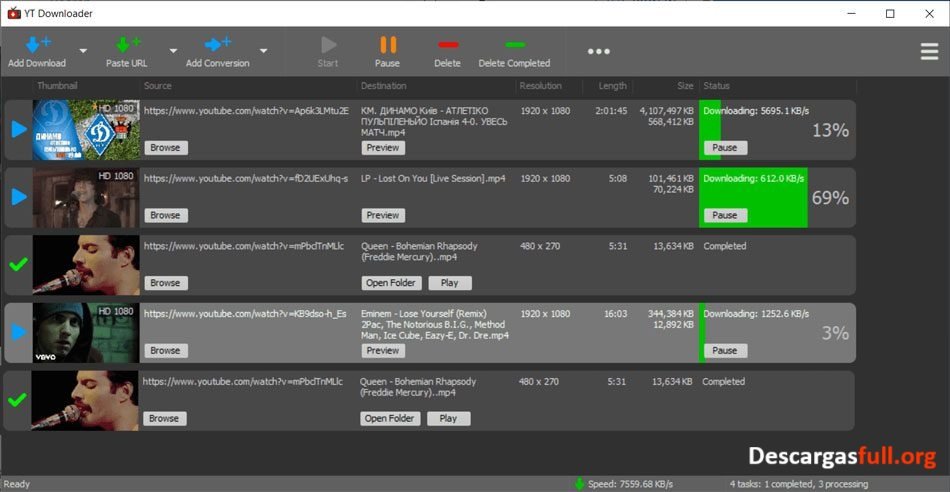Sort by the Size column header
The height and width of the screenshot is (492, 950).
pyautogui.click(x=685, y=86)
